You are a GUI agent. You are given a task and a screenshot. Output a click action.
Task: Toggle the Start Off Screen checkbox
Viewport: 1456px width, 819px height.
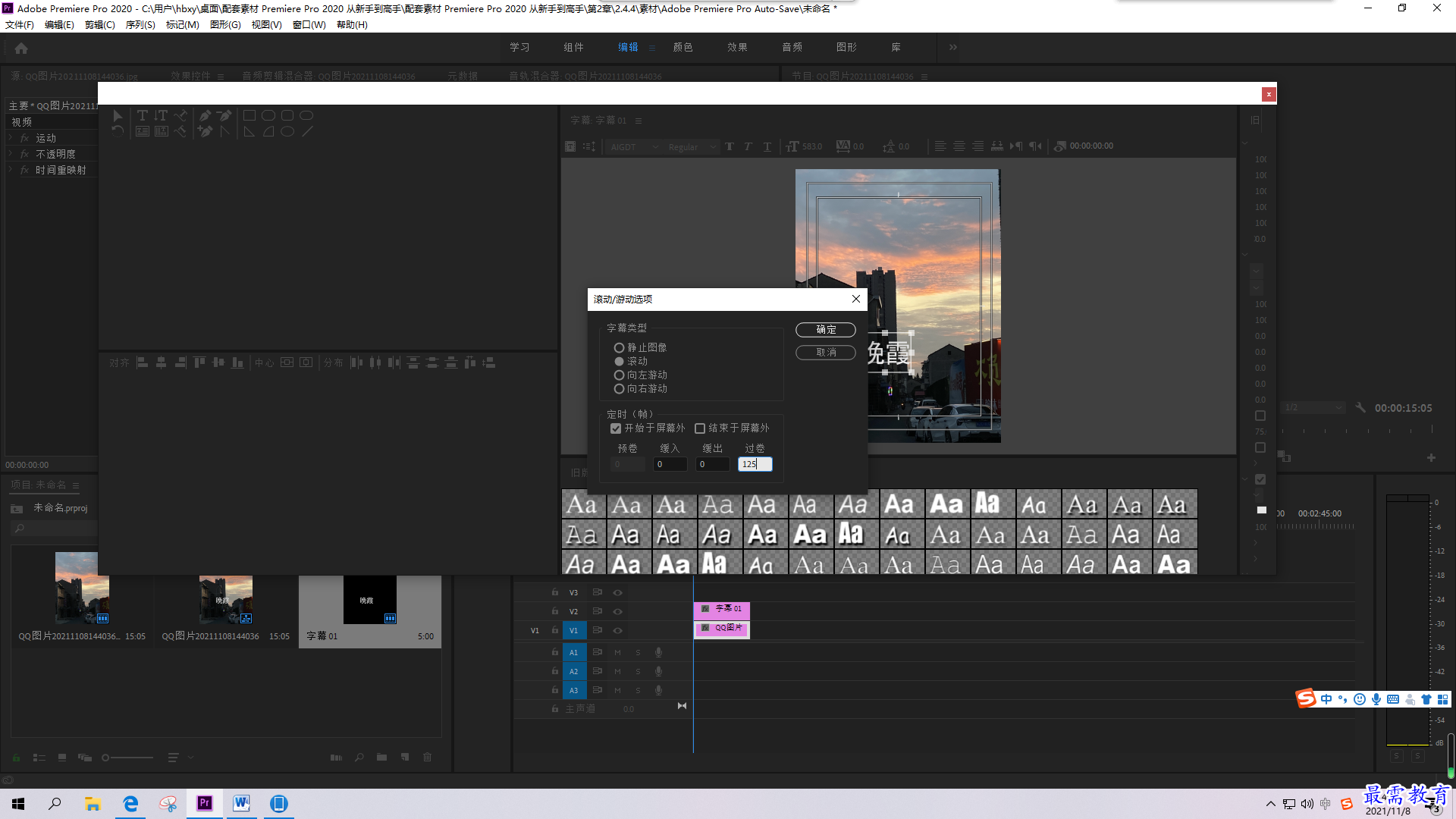coord(616,428)
